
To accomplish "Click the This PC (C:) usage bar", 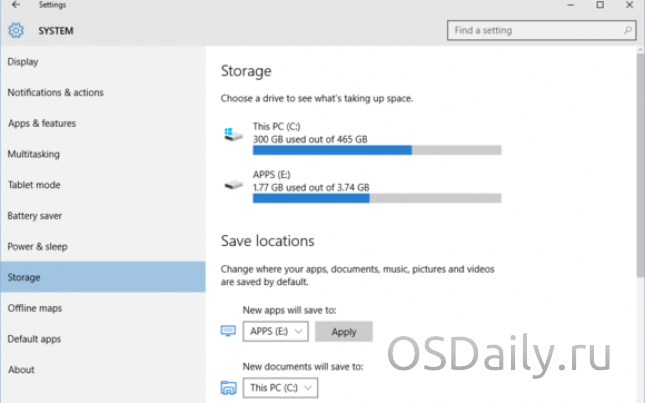I will [376, 150].
